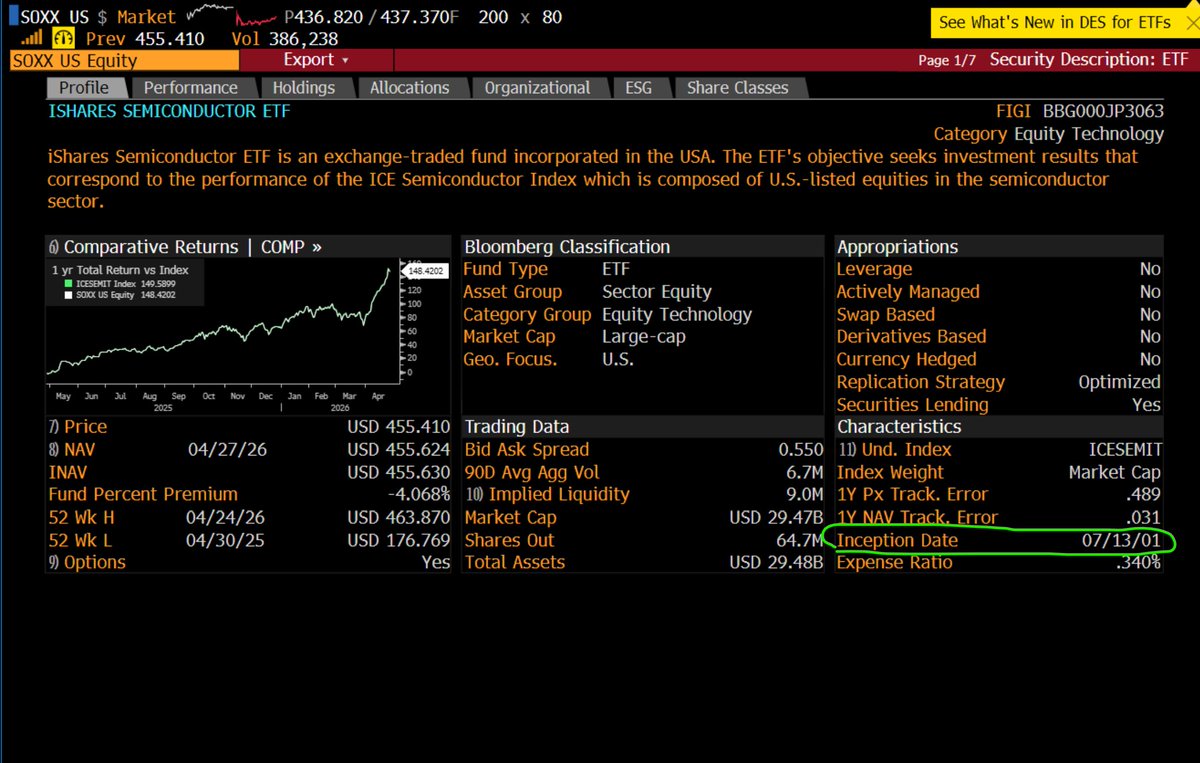Click the yellow gauge icon beside Prev
Screen dimensions: 1200x763
(63, 39)
